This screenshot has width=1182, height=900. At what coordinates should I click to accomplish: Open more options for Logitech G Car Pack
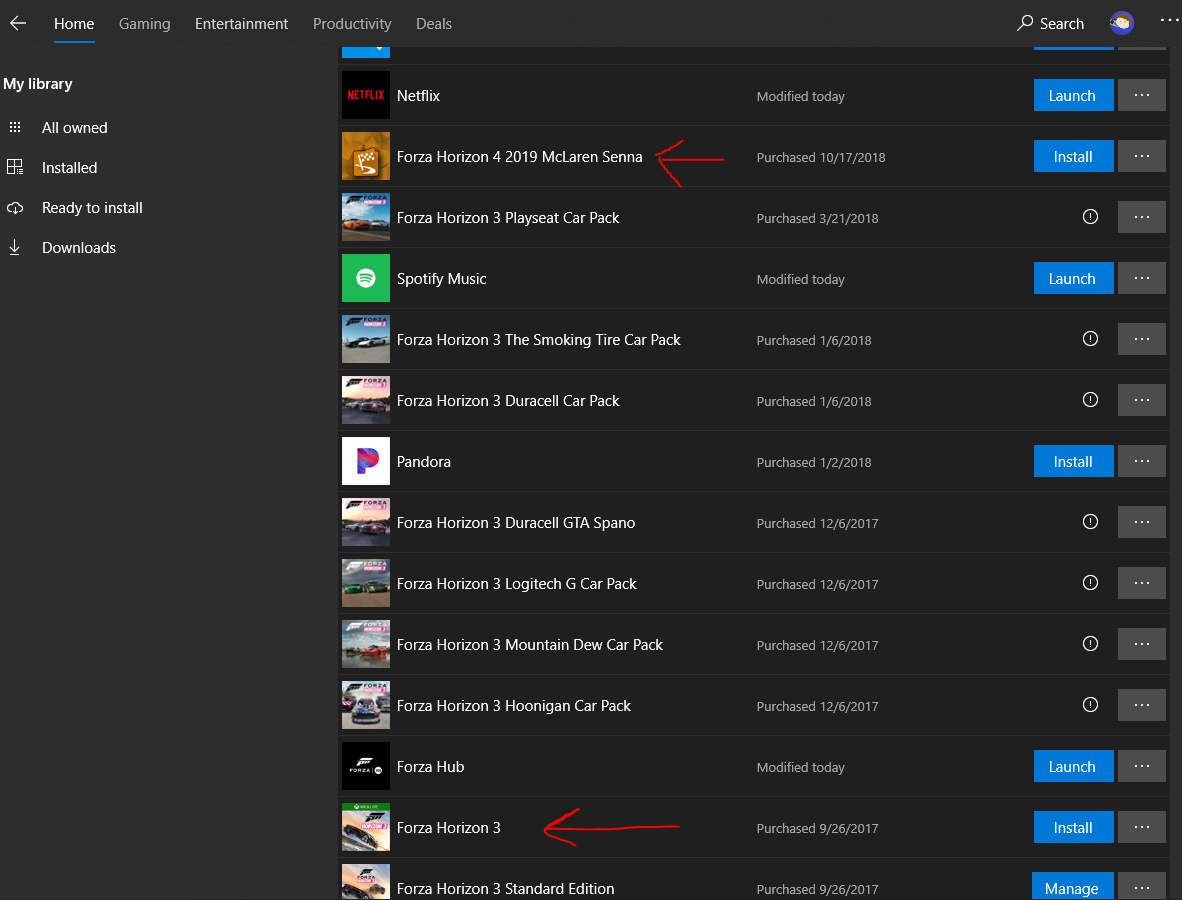point(1142,583)
